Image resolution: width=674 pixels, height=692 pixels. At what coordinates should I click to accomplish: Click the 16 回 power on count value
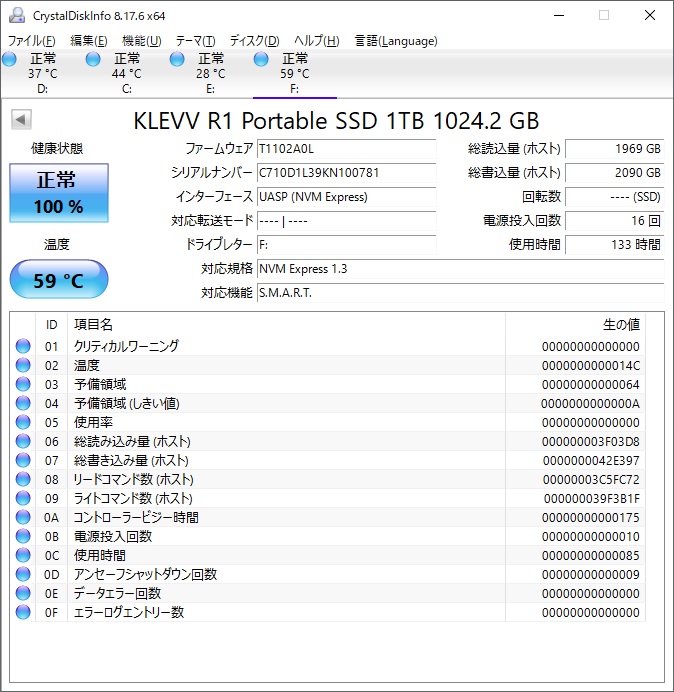pos(614,221)
